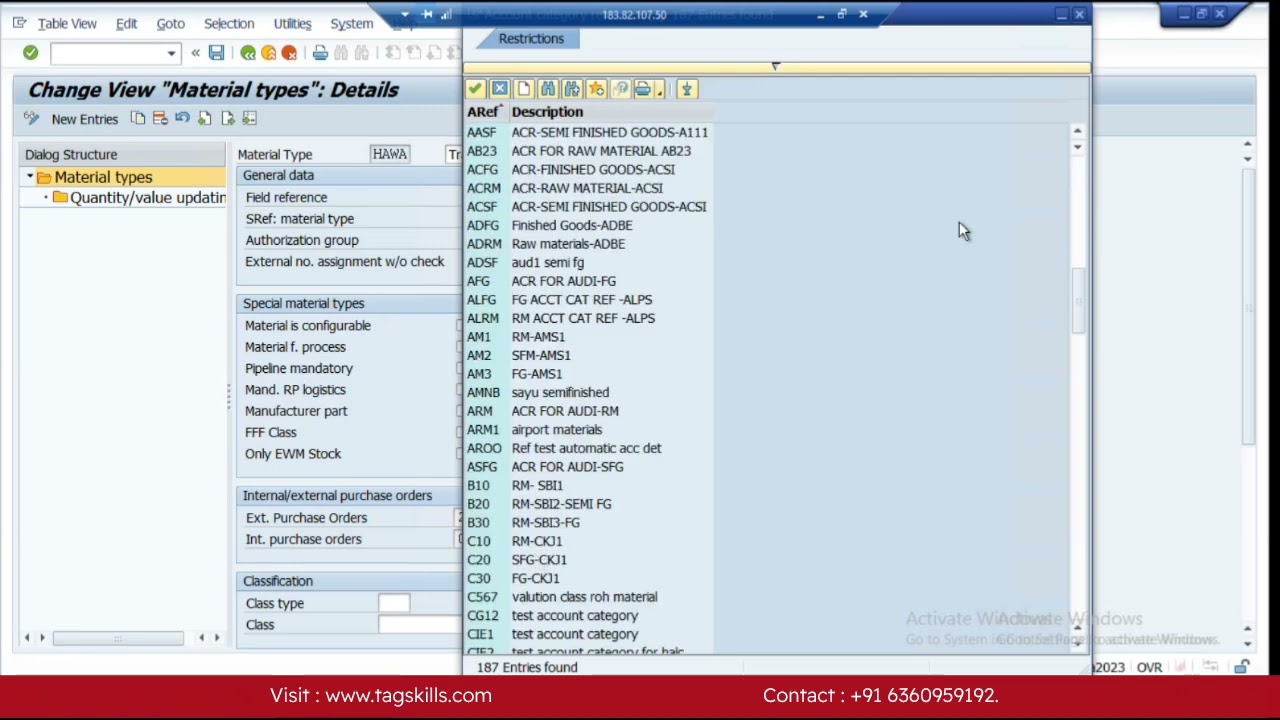Screen dimensions: 1280x720
Task: Open the Table View menu
Action: click(x=67, y=23)
